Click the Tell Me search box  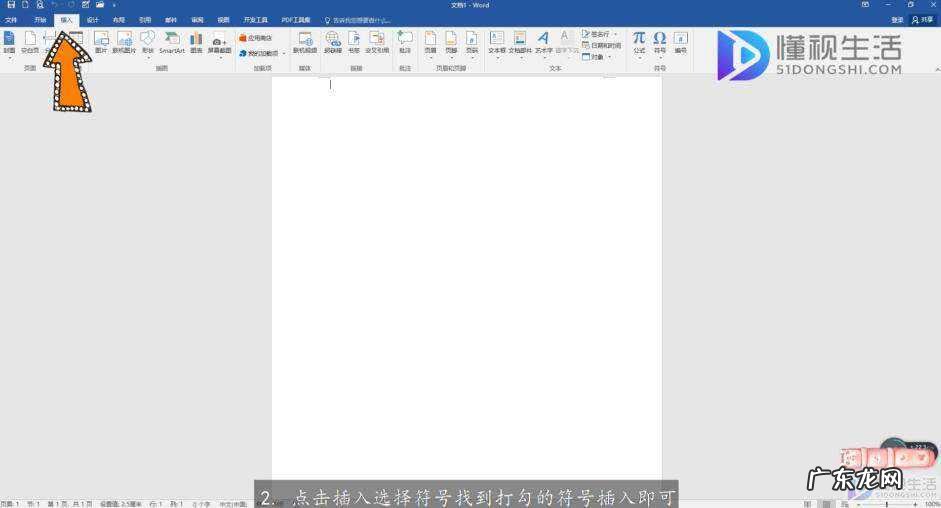(x=358, y=20)
